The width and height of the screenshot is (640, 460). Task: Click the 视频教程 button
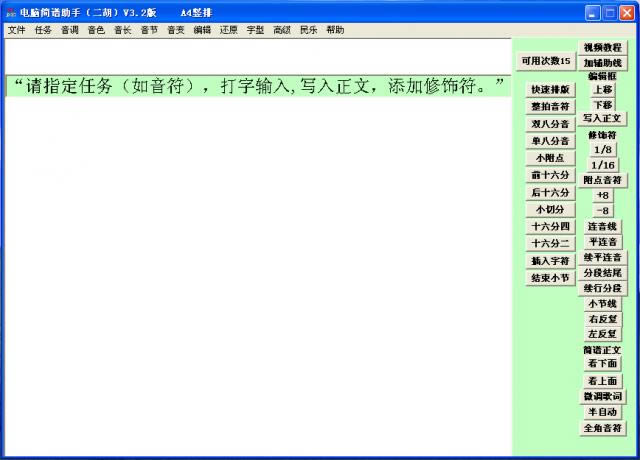(603, 48)
